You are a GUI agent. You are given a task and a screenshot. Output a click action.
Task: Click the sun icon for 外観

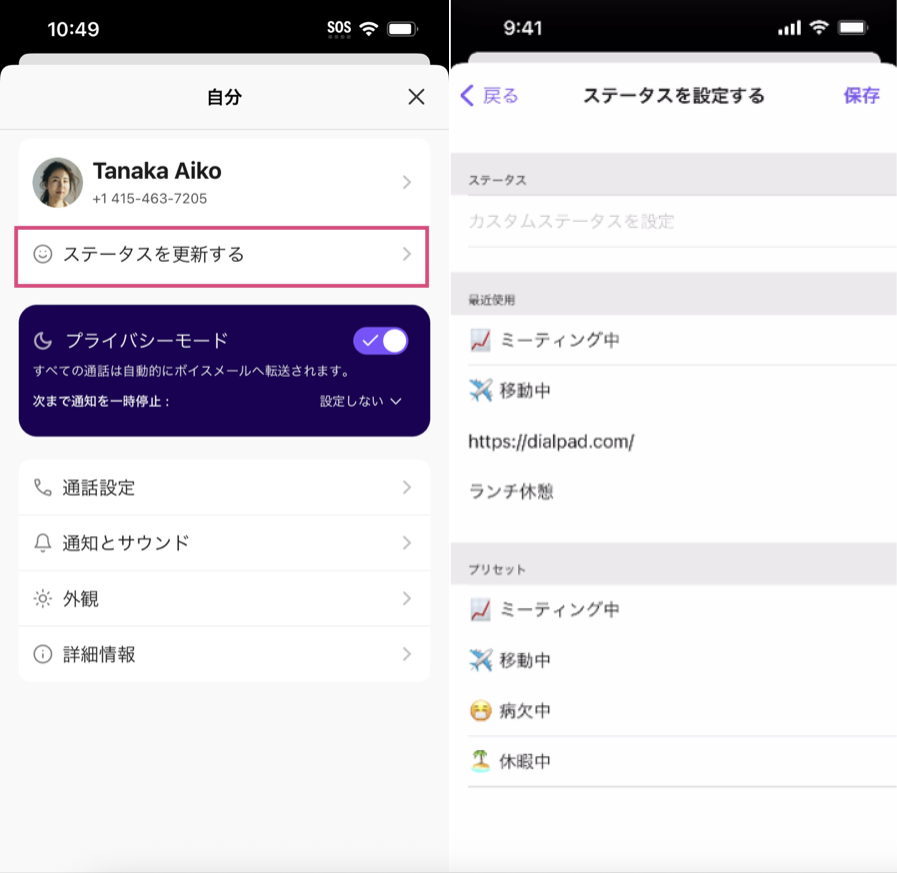click(x=42, y=599)
